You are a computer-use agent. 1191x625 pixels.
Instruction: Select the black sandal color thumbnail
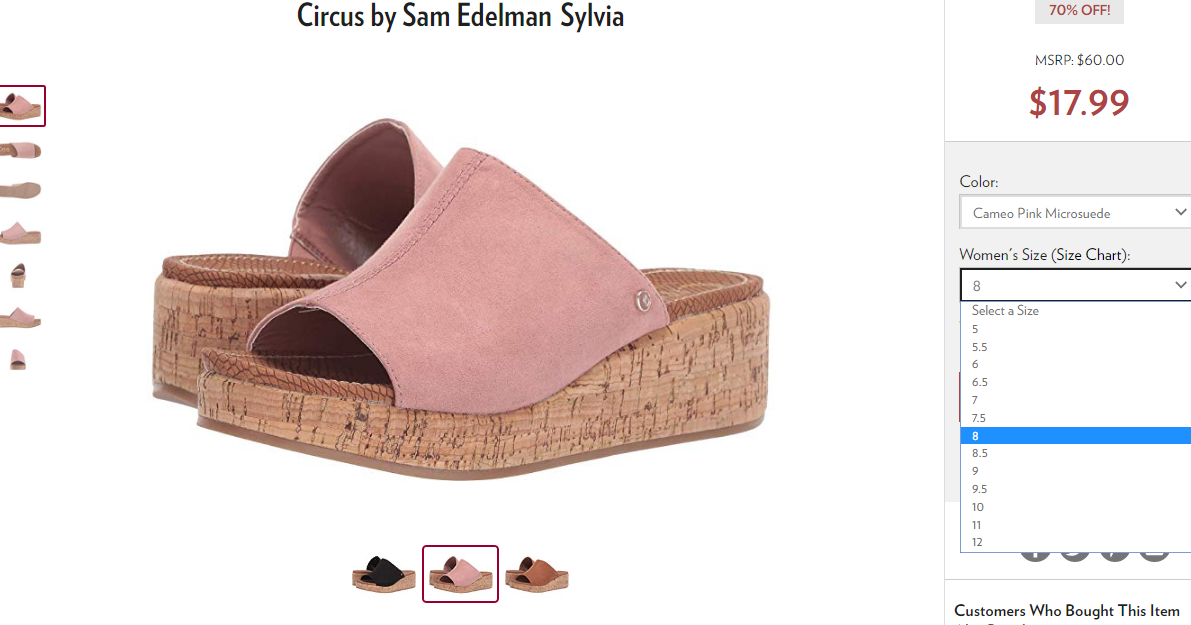pyautogui.click(x=384, y=574)
